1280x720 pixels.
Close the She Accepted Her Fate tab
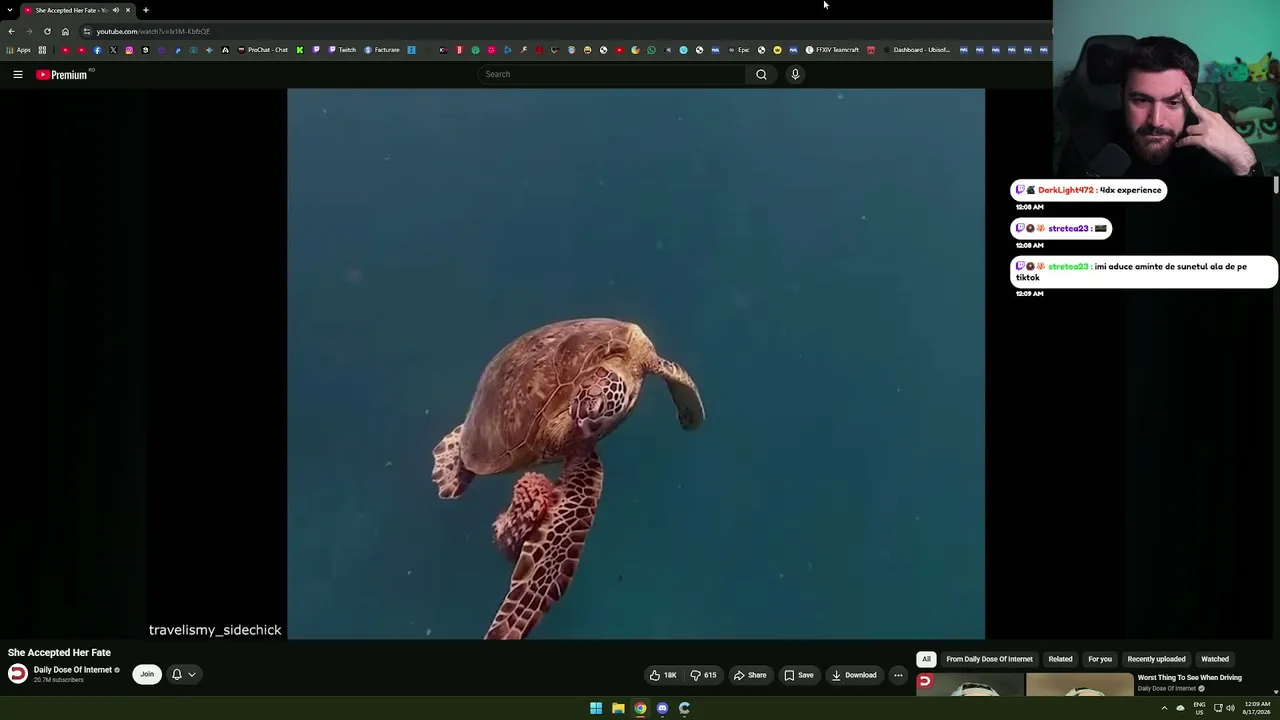click(128, 10)
